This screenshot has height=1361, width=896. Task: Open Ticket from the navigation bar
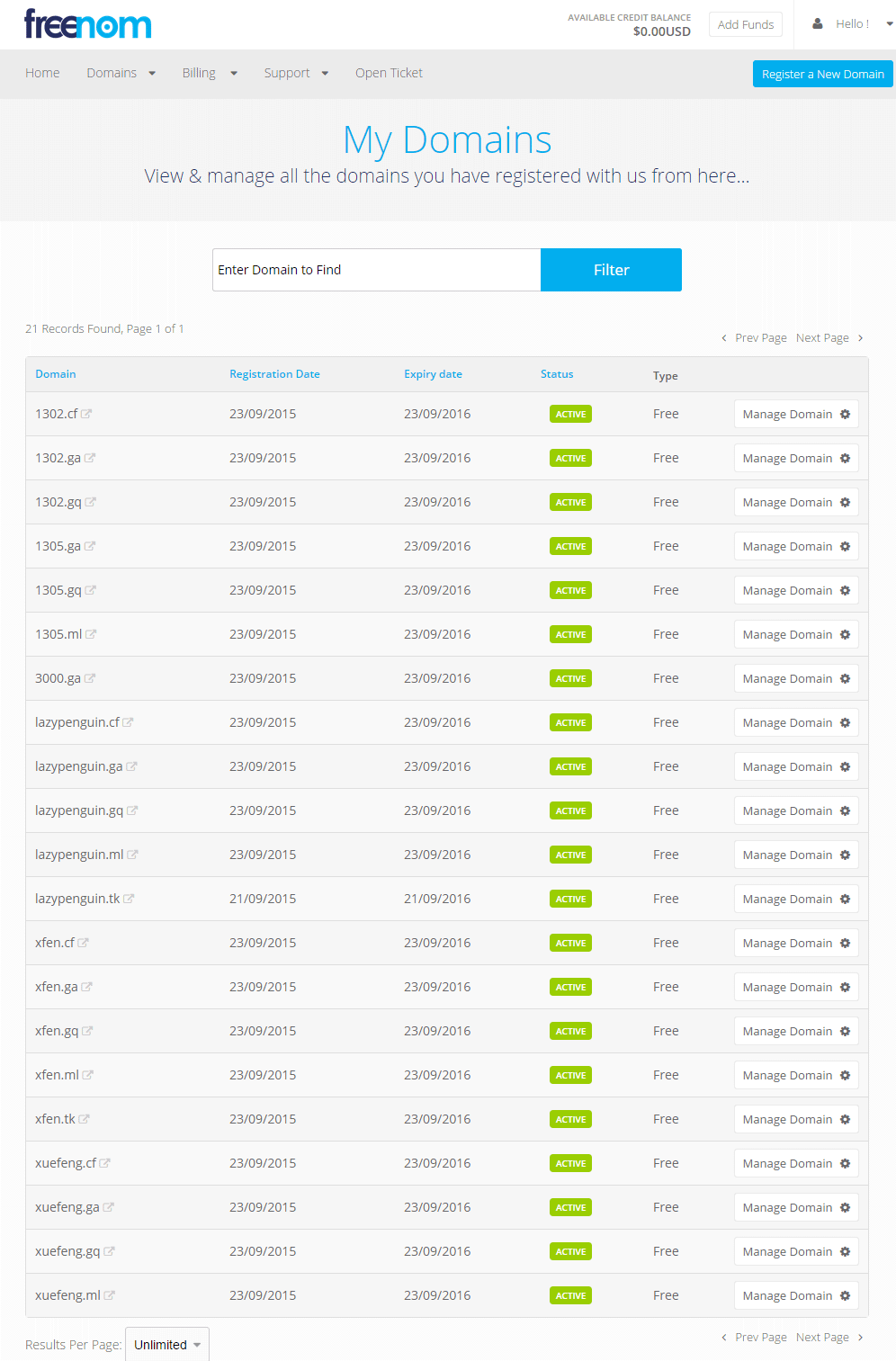(x=389, y=73)
